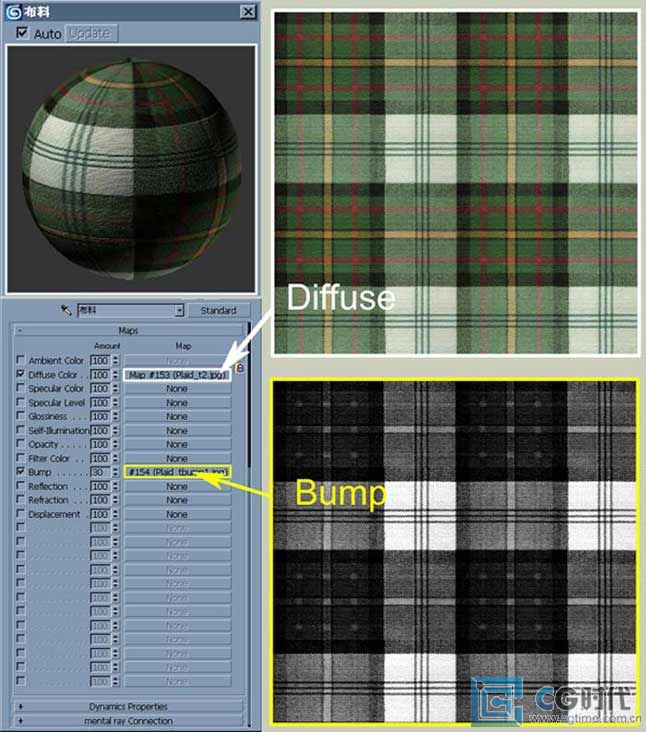Click into the material name field
This screenshot has height=732, width=646.
coord(126,310)
